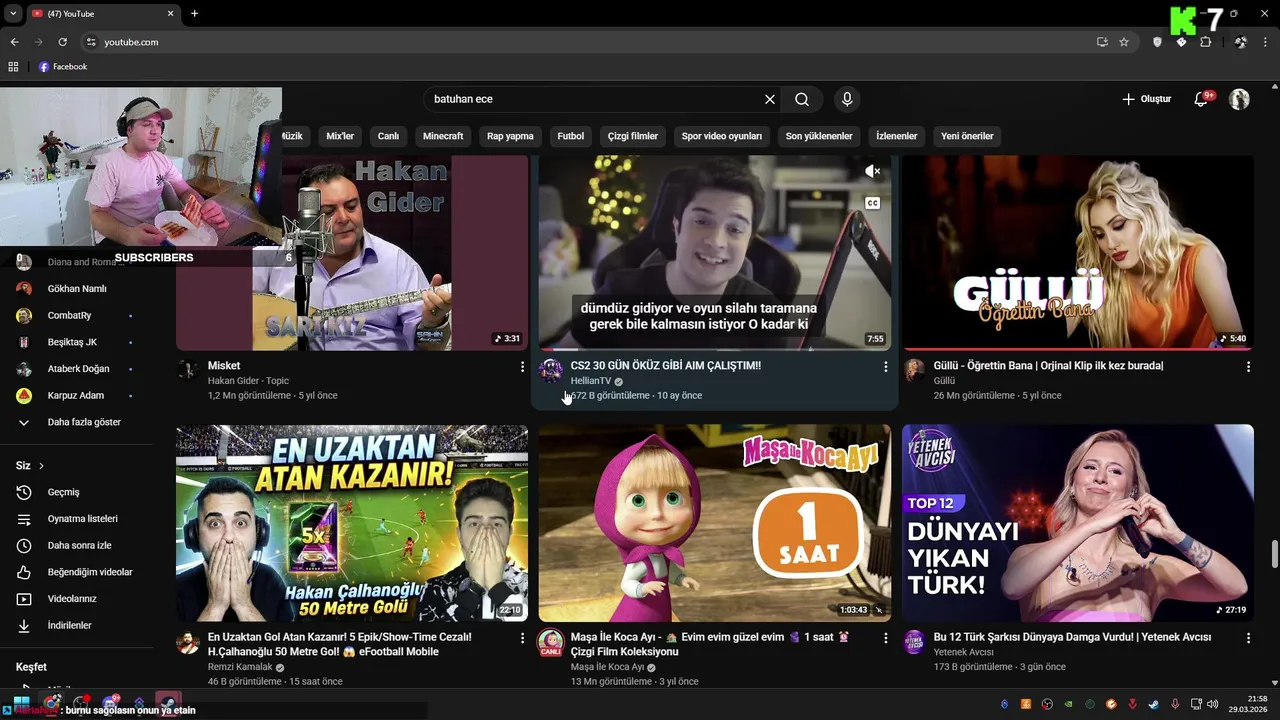
Task: Open options menu for En Uzaktan Gol video
Action: click(522, 638)
